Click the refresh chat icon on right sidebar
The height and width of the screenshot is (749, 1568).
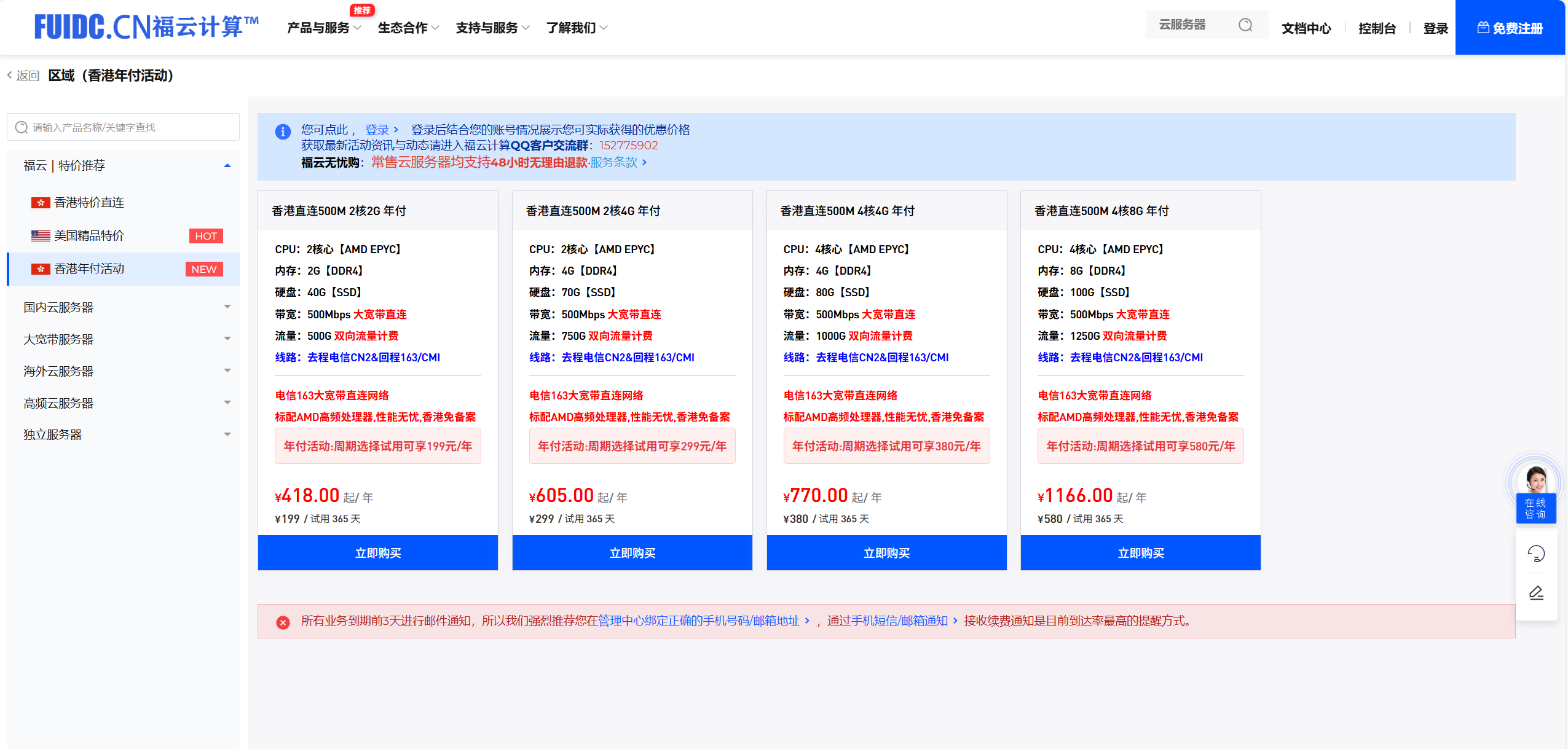(1535, 554)
